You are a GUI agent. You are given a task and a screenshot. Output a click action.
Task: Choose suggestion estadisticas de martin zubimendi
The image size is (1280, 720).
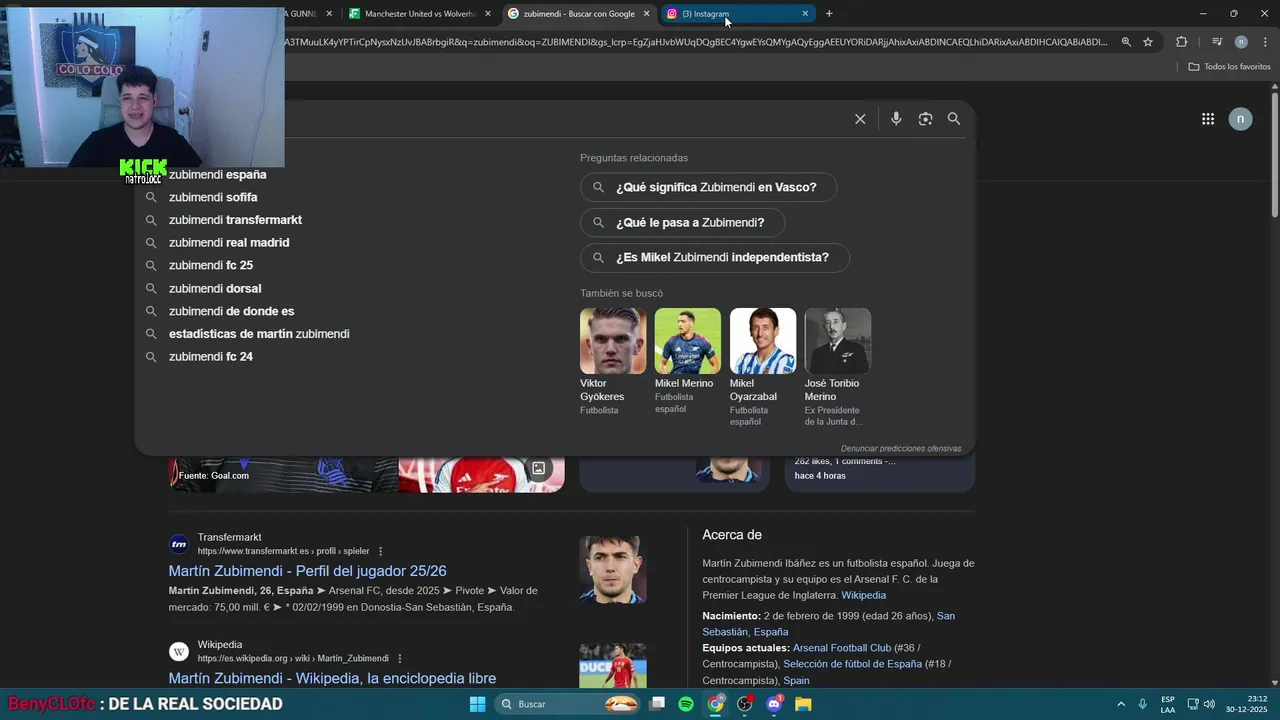point(259,334)
